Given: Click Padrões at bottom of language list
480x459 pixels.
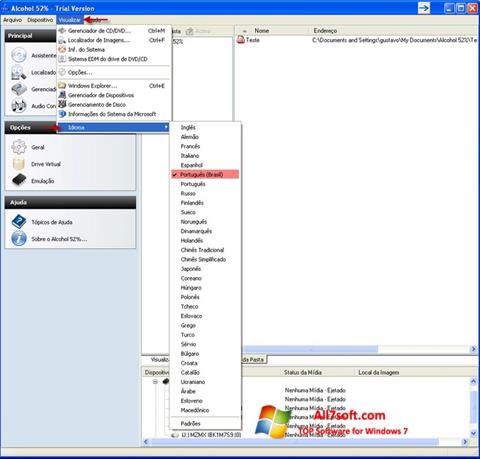Looking at the screenshot, I should (x=205, y=423).
